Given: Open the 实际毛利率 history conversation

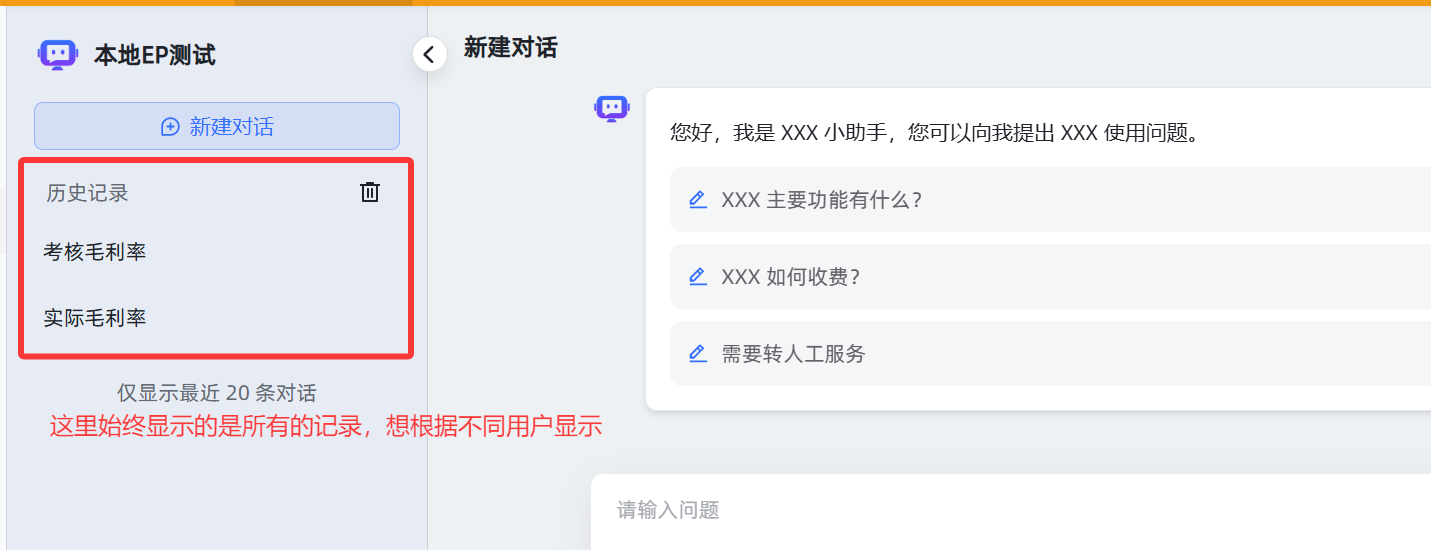Looking at the screenshot, I should coord(95,318).
